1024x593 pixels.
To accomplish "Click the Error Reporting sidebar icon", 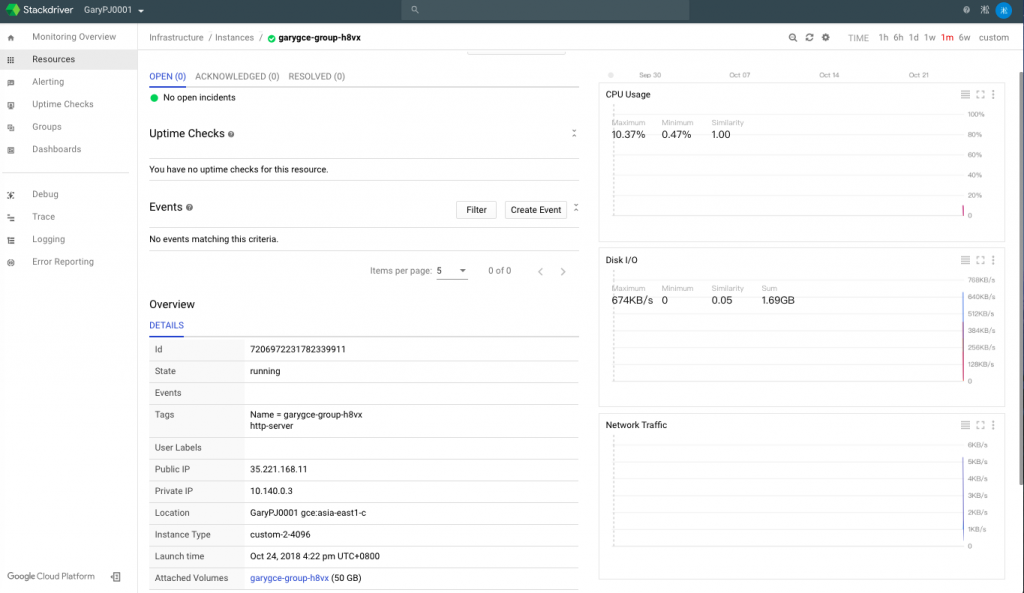I will [x=10, y=263].
